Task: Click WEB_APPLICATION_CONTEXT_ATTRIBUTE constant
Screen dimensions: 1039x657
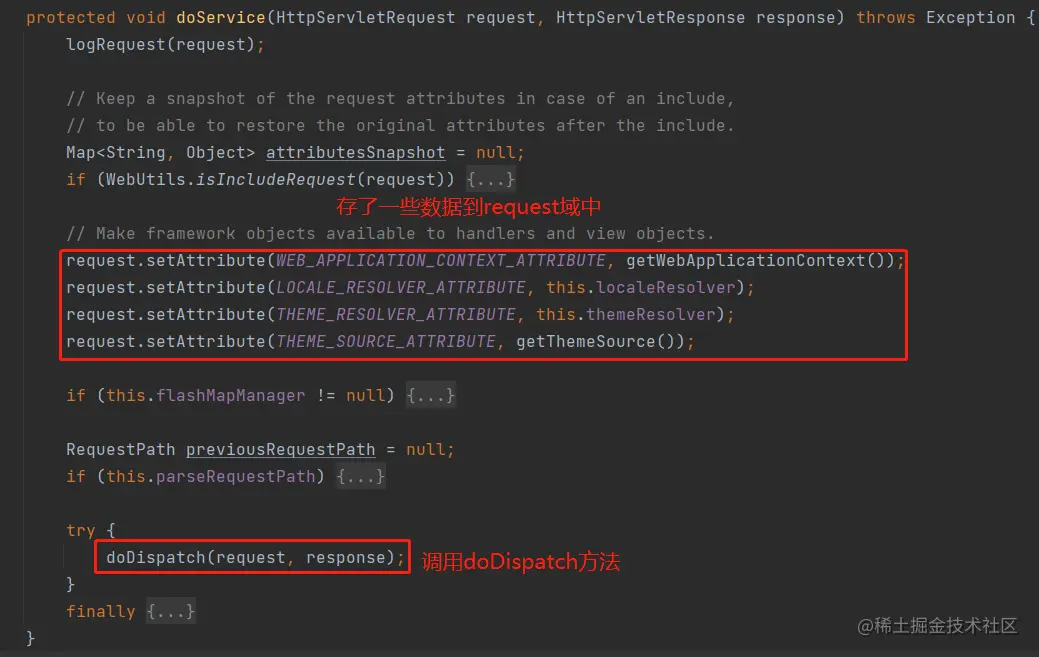Action: point(441,261)
